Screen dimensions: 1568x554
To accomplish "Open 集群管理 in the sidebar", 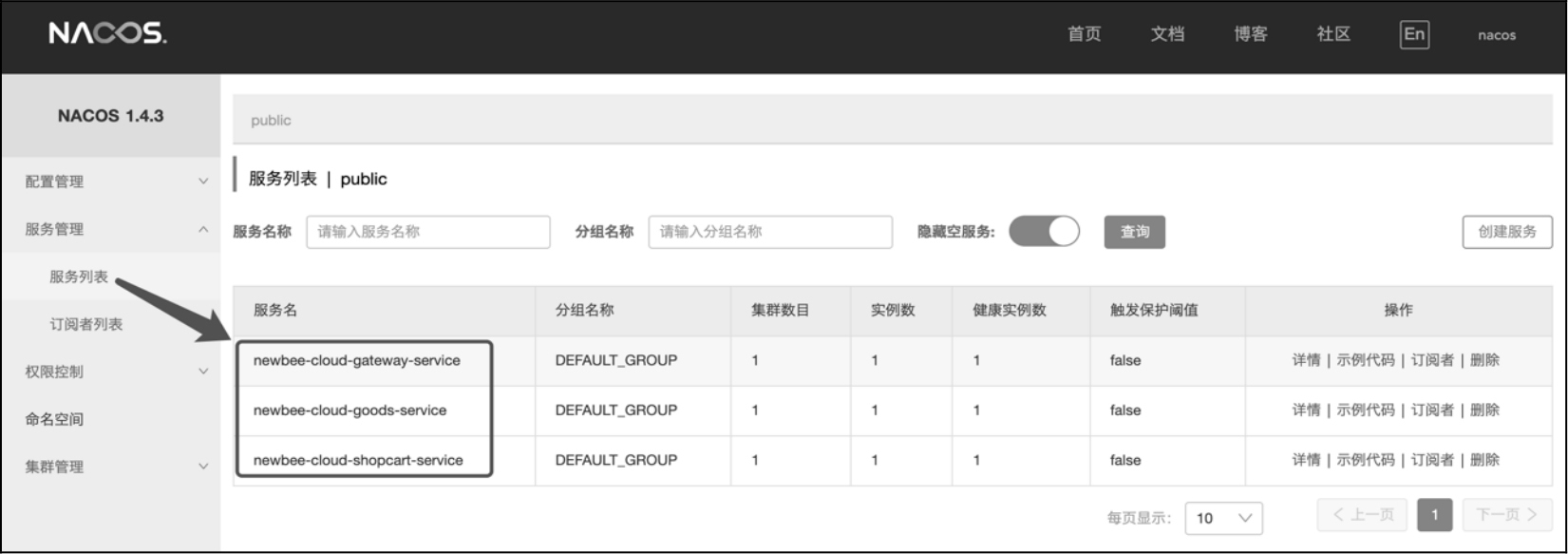I will tap(54, 467).
